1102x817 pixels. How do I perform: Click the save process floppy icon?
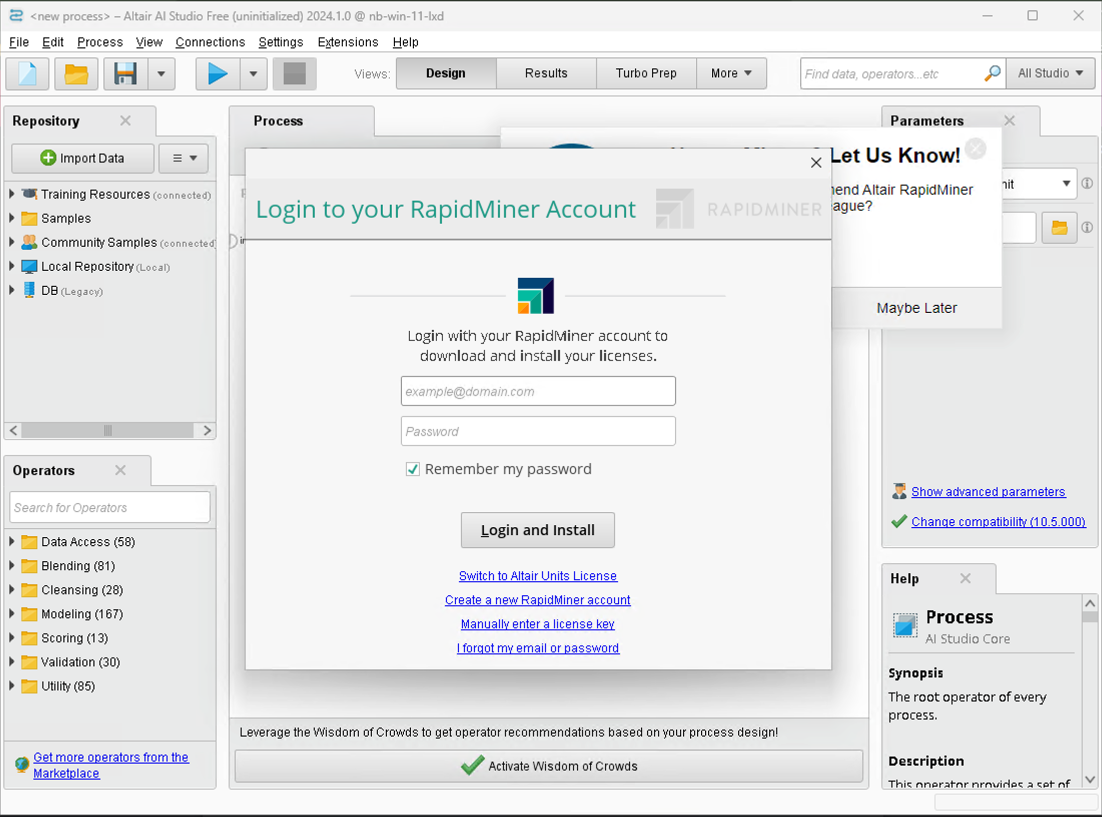point(125,74)
